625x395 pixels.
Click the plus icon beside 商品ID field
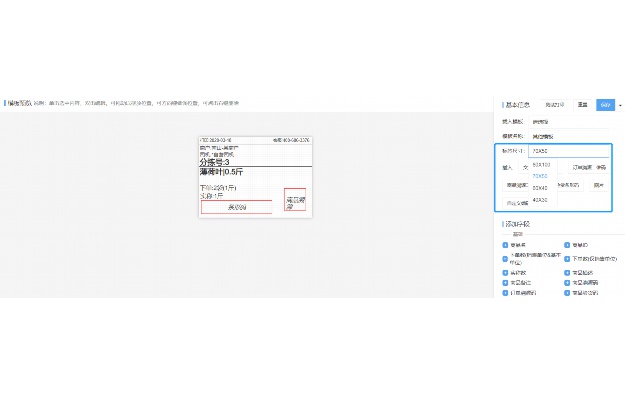pos(567,245)
